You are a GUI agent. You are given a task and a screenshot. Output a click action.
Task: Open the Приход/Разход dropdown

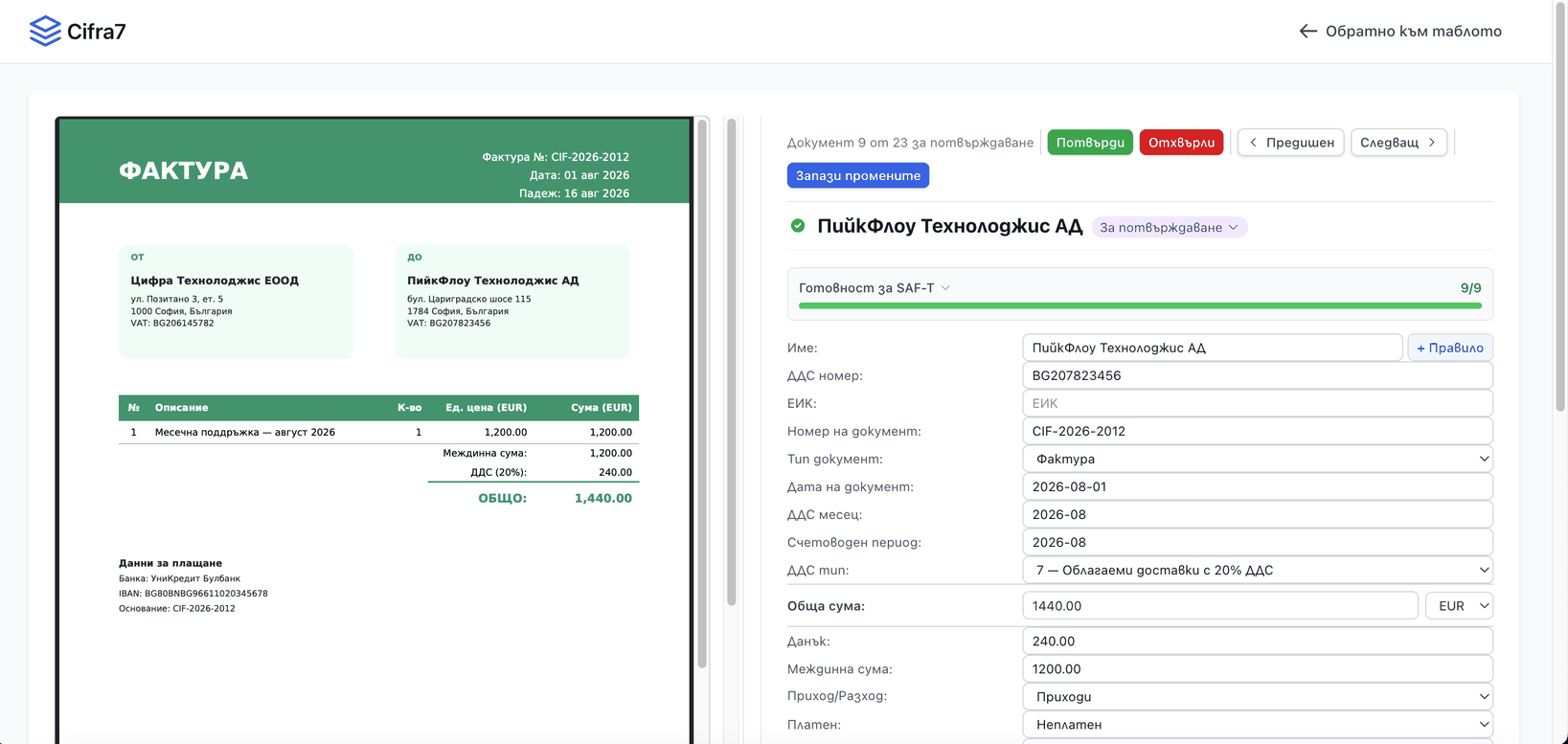coord(1258,696)
